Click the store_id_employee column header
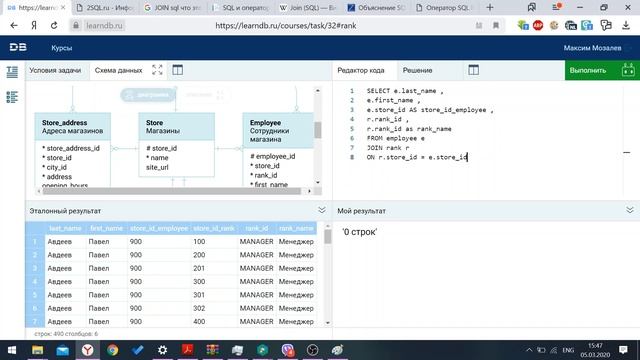 coord(159,228)
